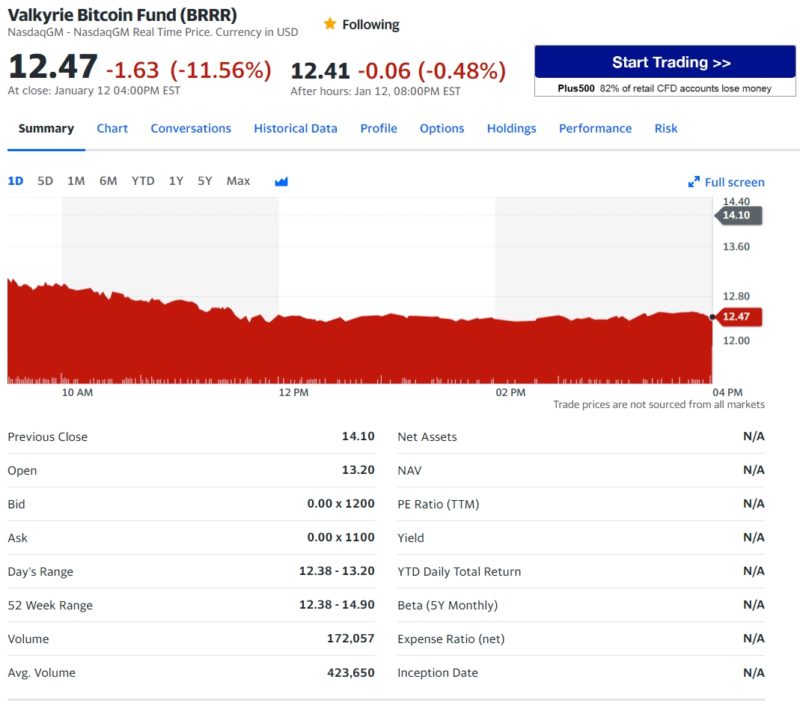800x712 pixels.
Task: Click the 12.47 price marker on the chart
Action: point(736,315)
